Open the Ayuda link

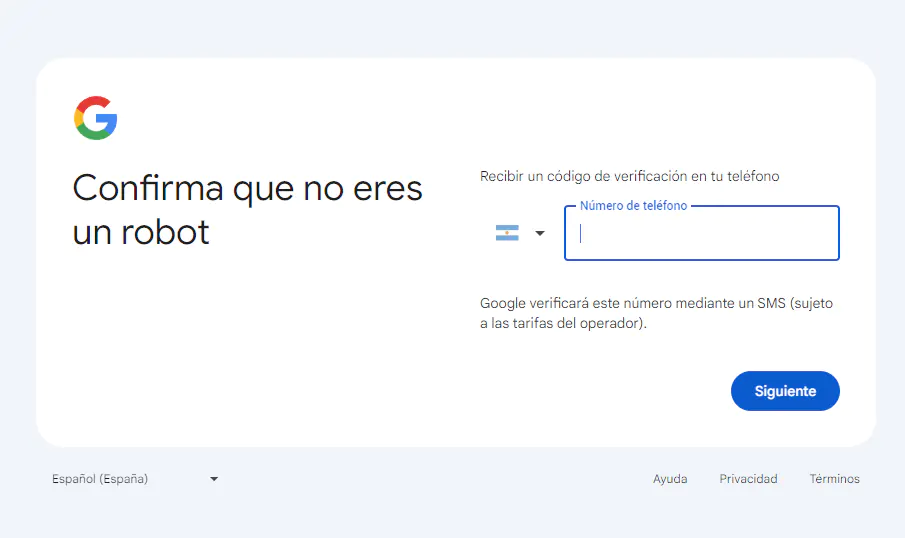click(670, 479)
